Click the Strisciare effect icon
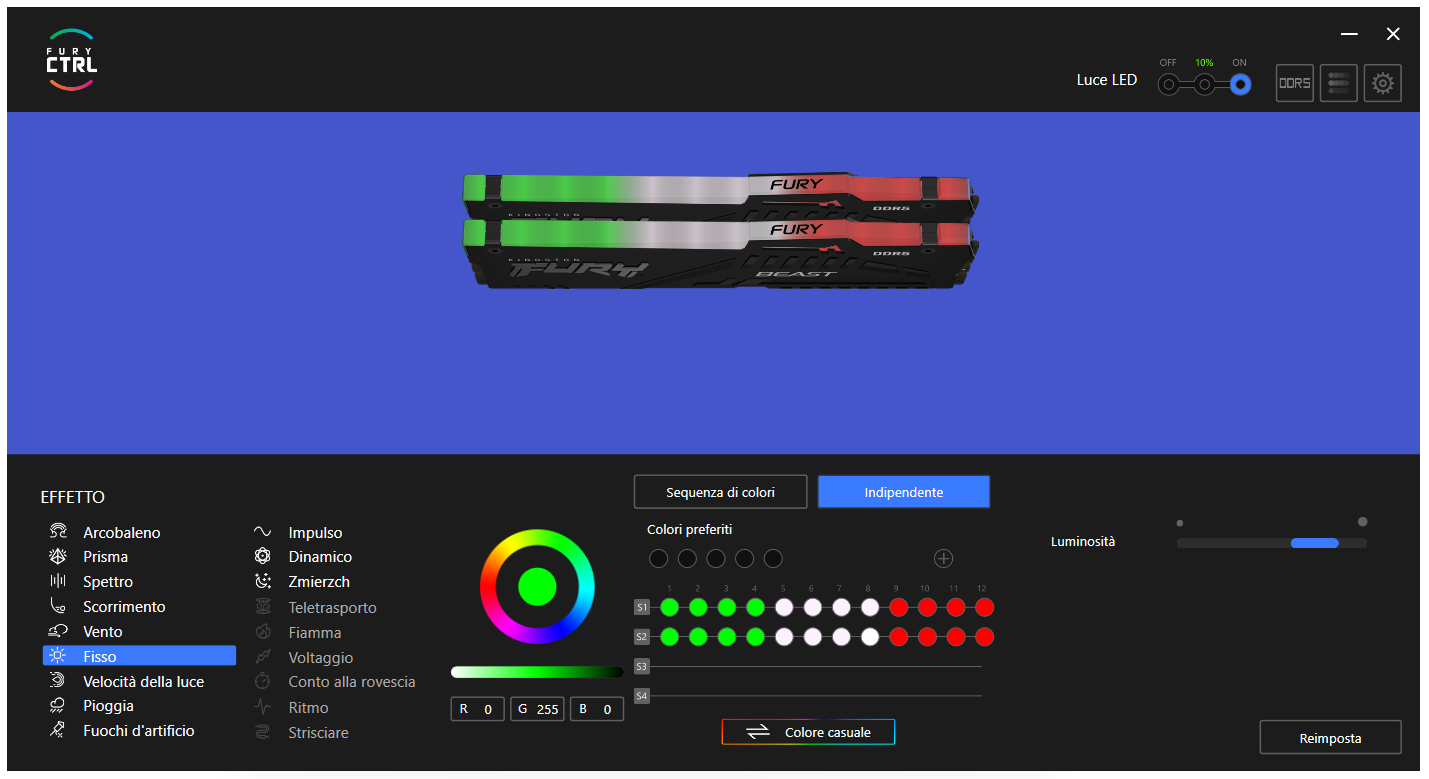 [263, 732]
